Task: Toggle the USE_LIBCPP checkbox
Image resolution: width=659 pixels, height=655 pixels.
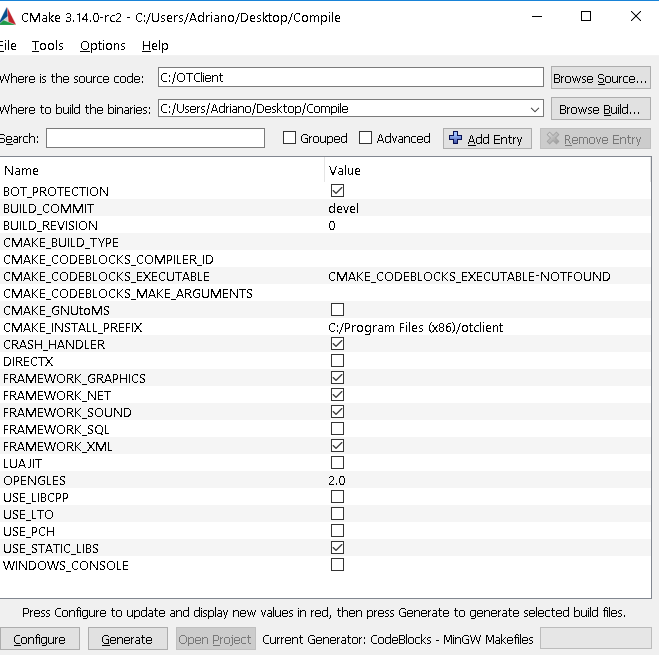Action: (337, 497)
